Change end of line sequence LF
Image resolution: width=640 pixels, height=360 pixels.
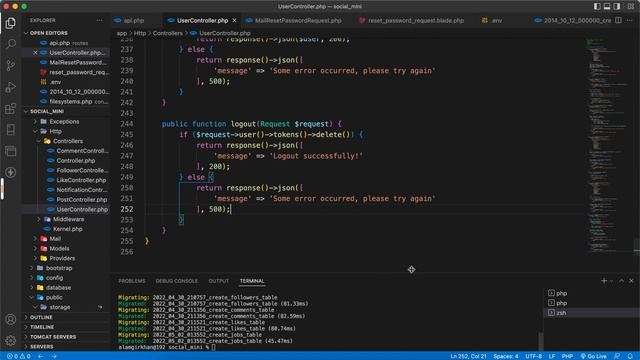coord(551,356)
